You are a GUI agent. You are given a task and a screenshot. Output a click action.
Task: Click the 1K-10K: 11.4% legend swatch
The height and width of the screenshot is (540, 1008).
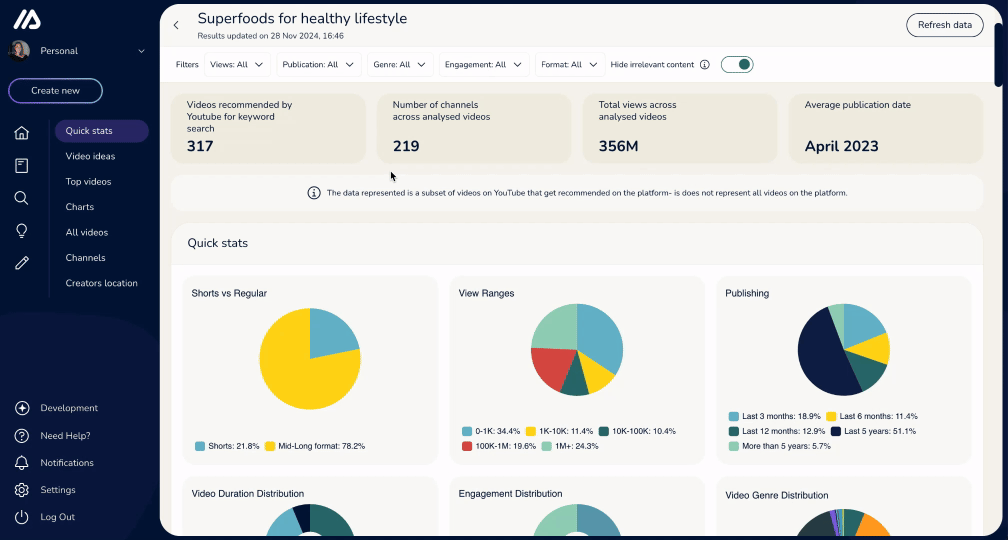(x=531, y=431)
